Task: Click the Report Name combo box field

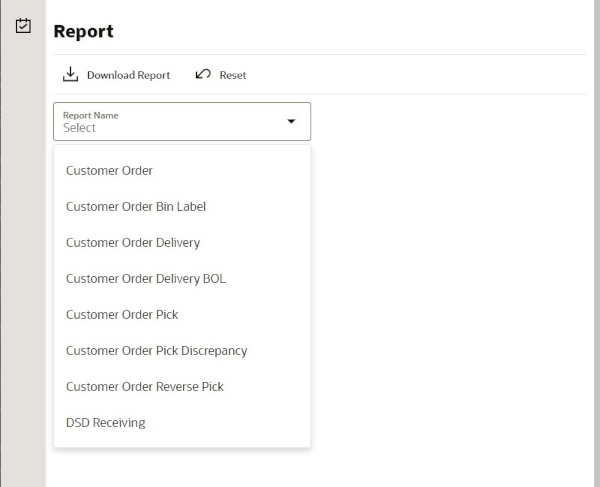Action: tap(182, 121)
